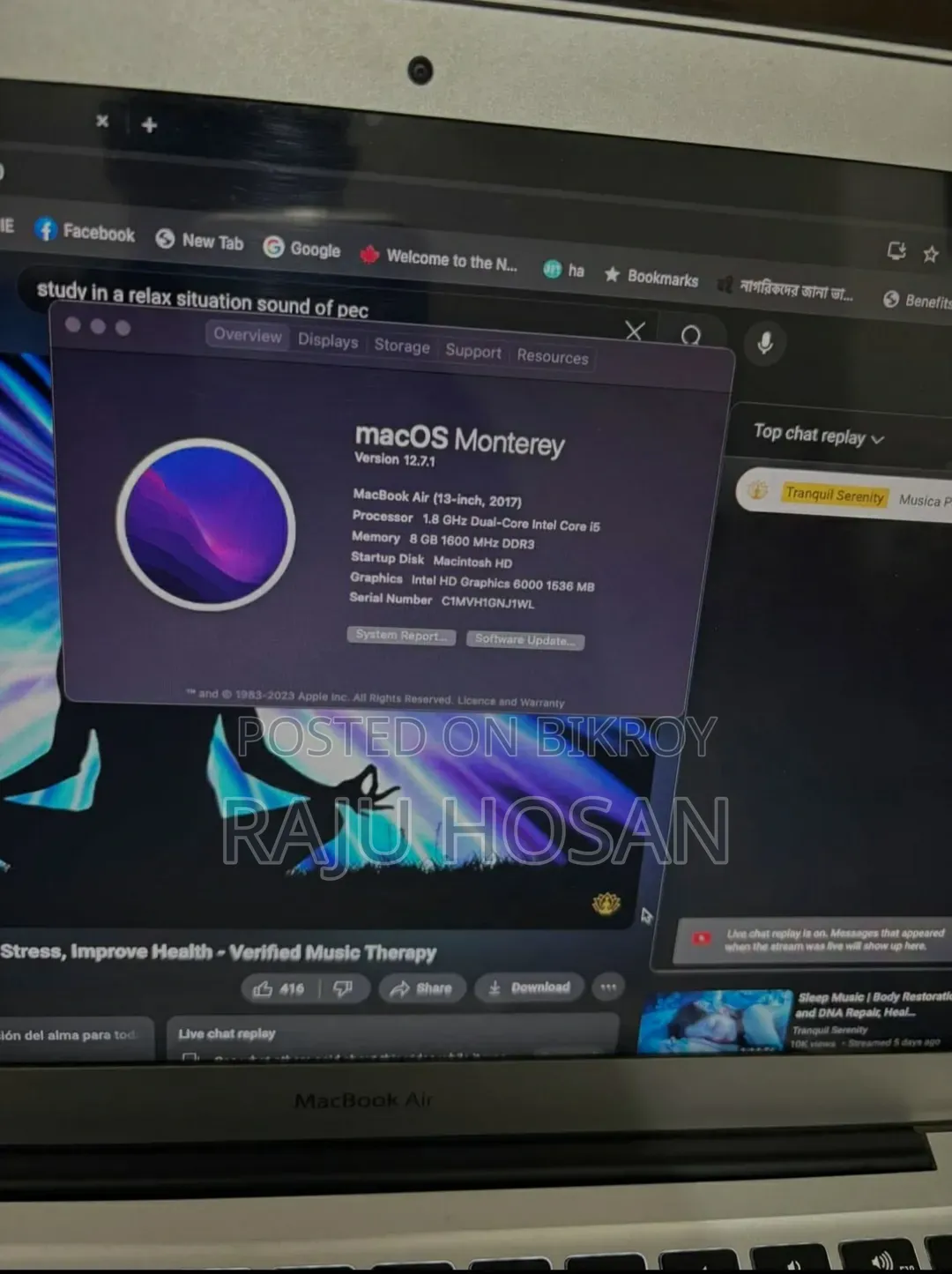Viewport: 952px width, 1274px height.
Task: Click the Live chat replay panel heading
Action: click(x=227, y=1033)
